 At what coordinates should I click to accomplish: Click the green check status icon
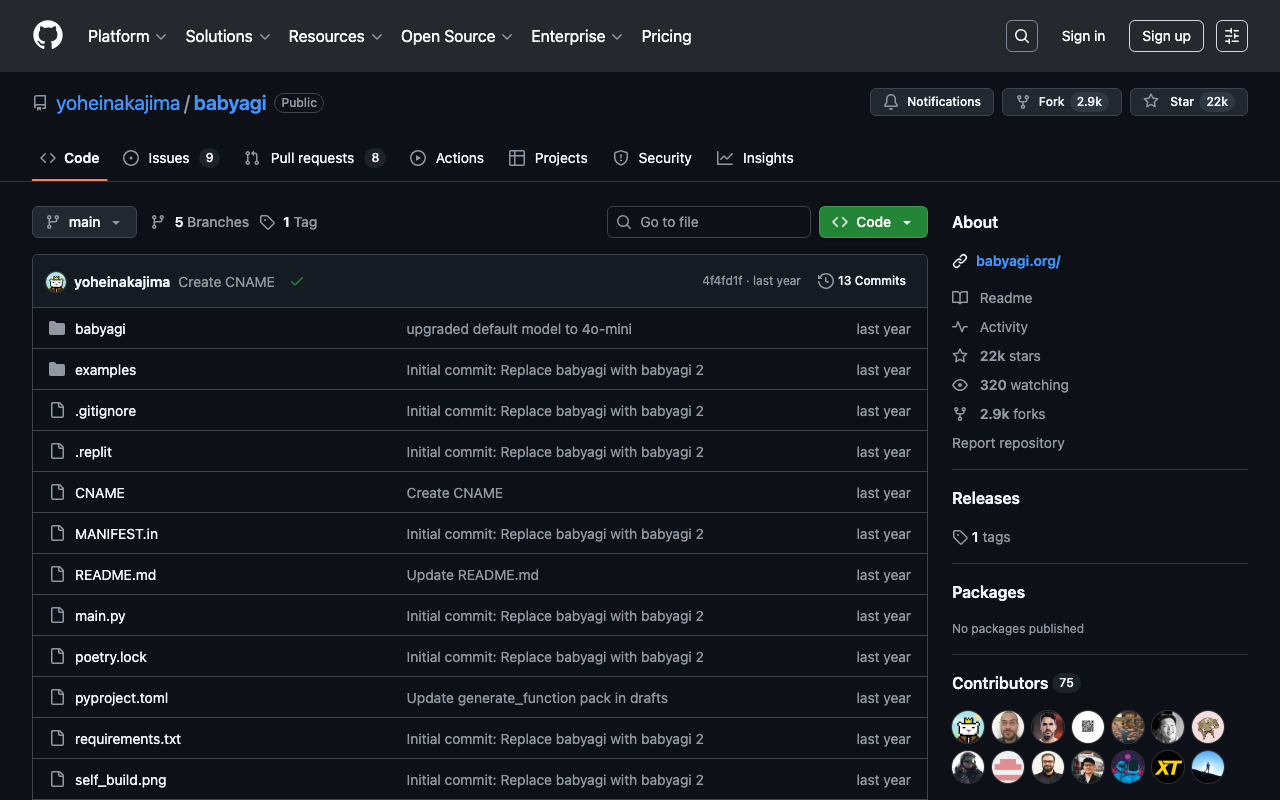point(297,282)
